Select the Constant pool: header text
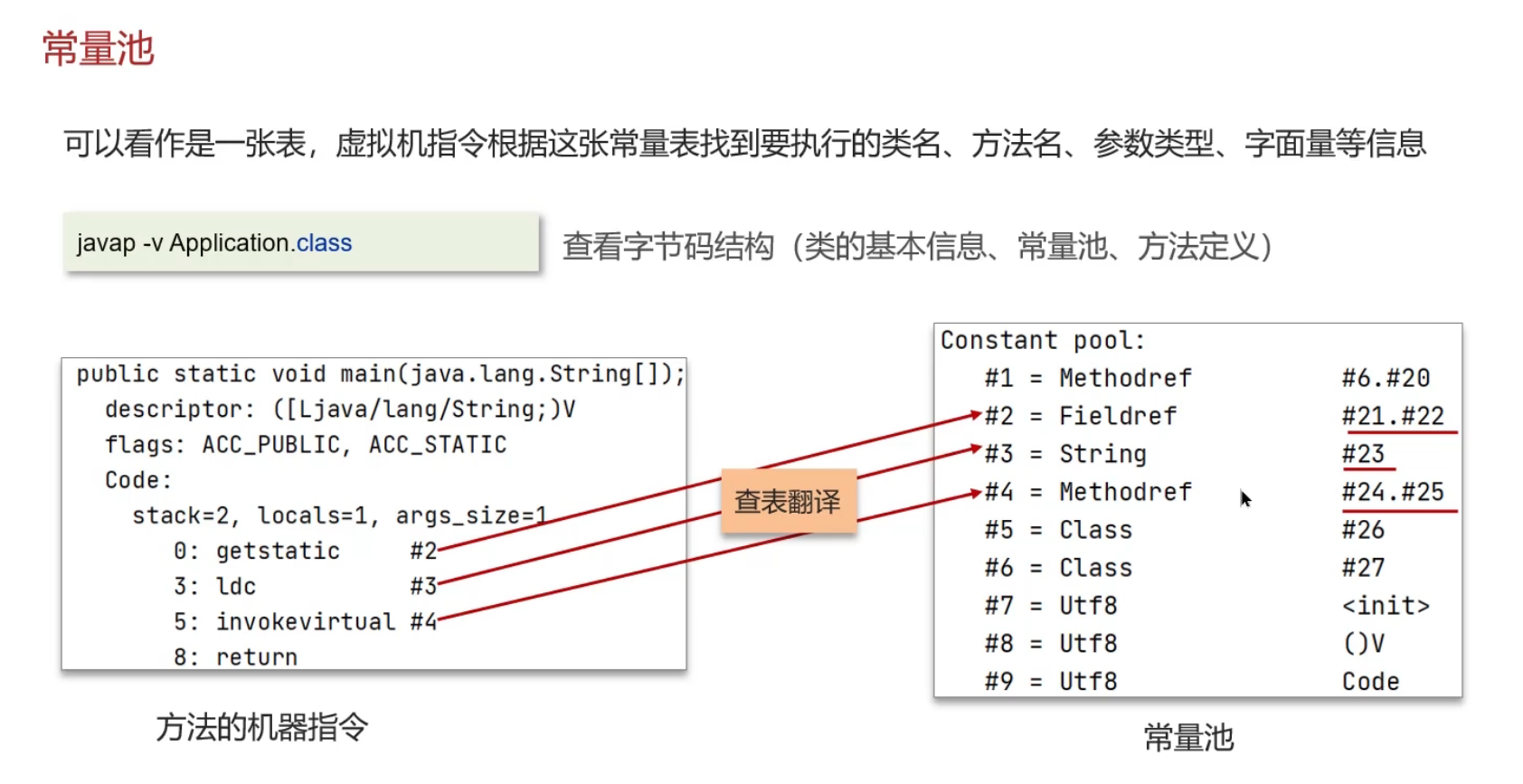 tap(1043, 341)
